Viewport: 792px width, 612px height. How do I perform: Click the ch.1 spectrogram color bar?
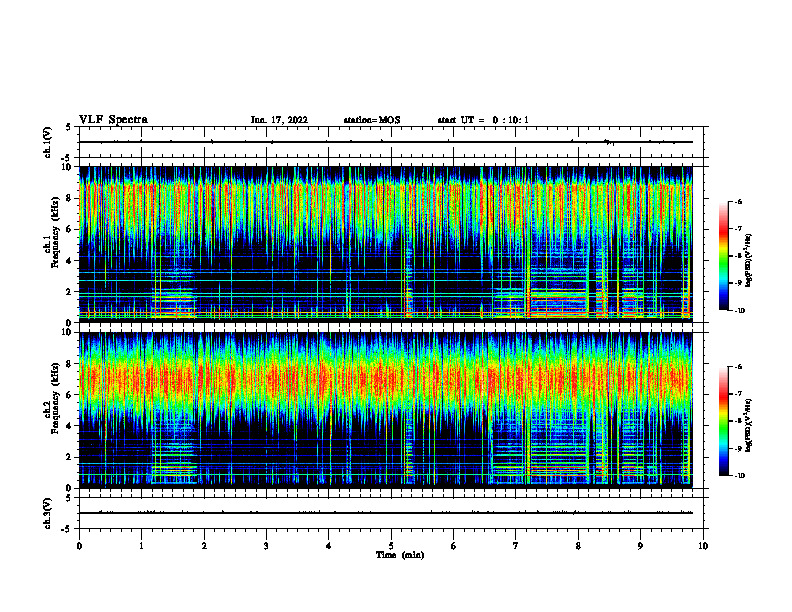(724, 256)
